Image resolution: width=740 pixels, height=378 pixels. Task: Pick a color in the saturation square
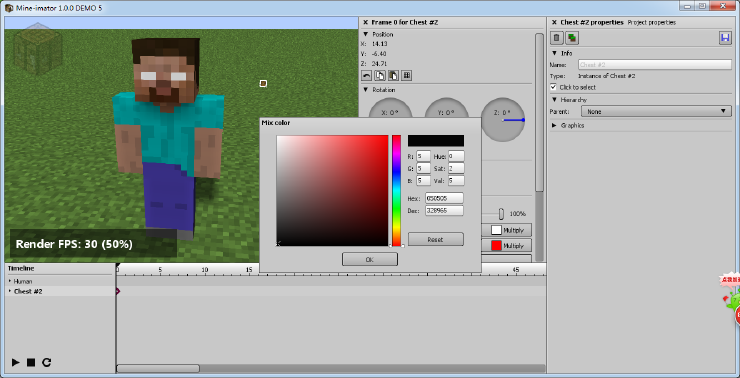click(332, 191)
